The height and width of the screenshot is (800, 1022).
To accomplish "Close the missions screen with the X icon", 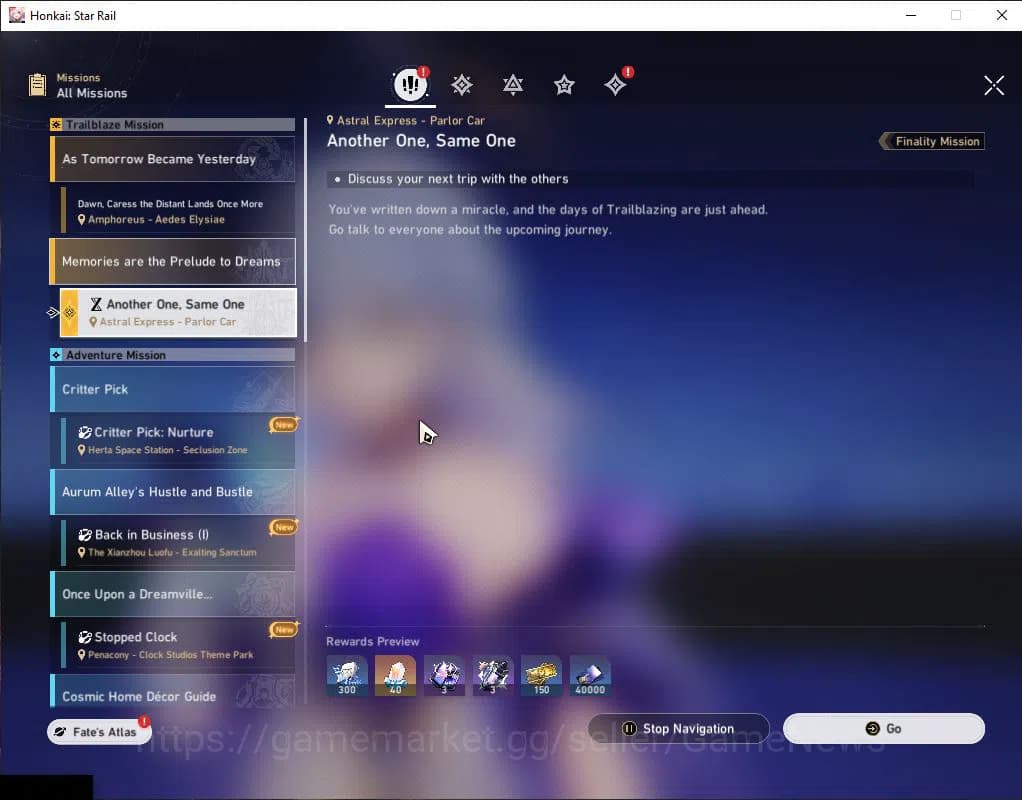I will pyautogui.click(x=994, y=85).
